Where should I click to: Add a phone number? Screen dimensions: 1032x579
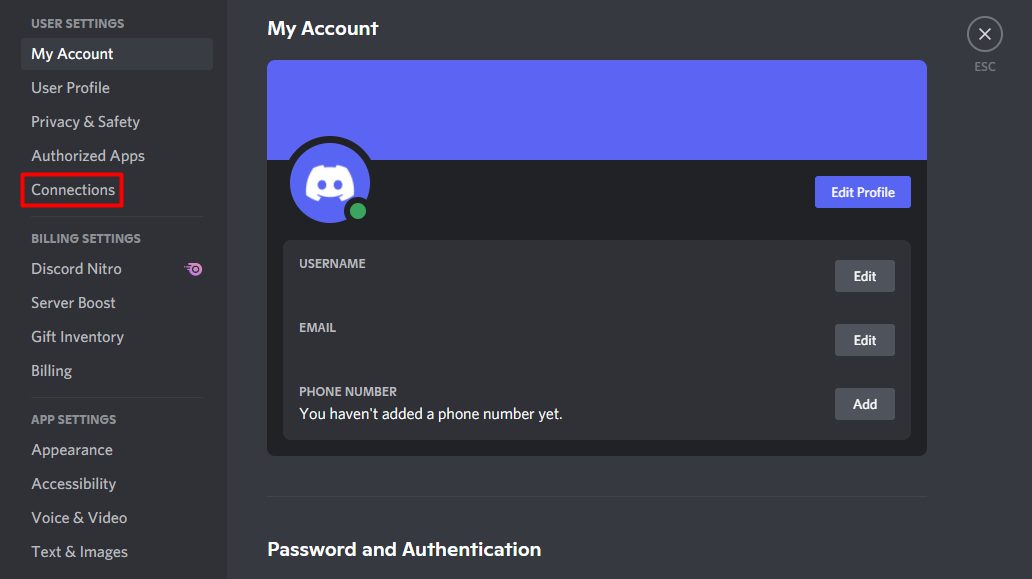pos(865,404)
